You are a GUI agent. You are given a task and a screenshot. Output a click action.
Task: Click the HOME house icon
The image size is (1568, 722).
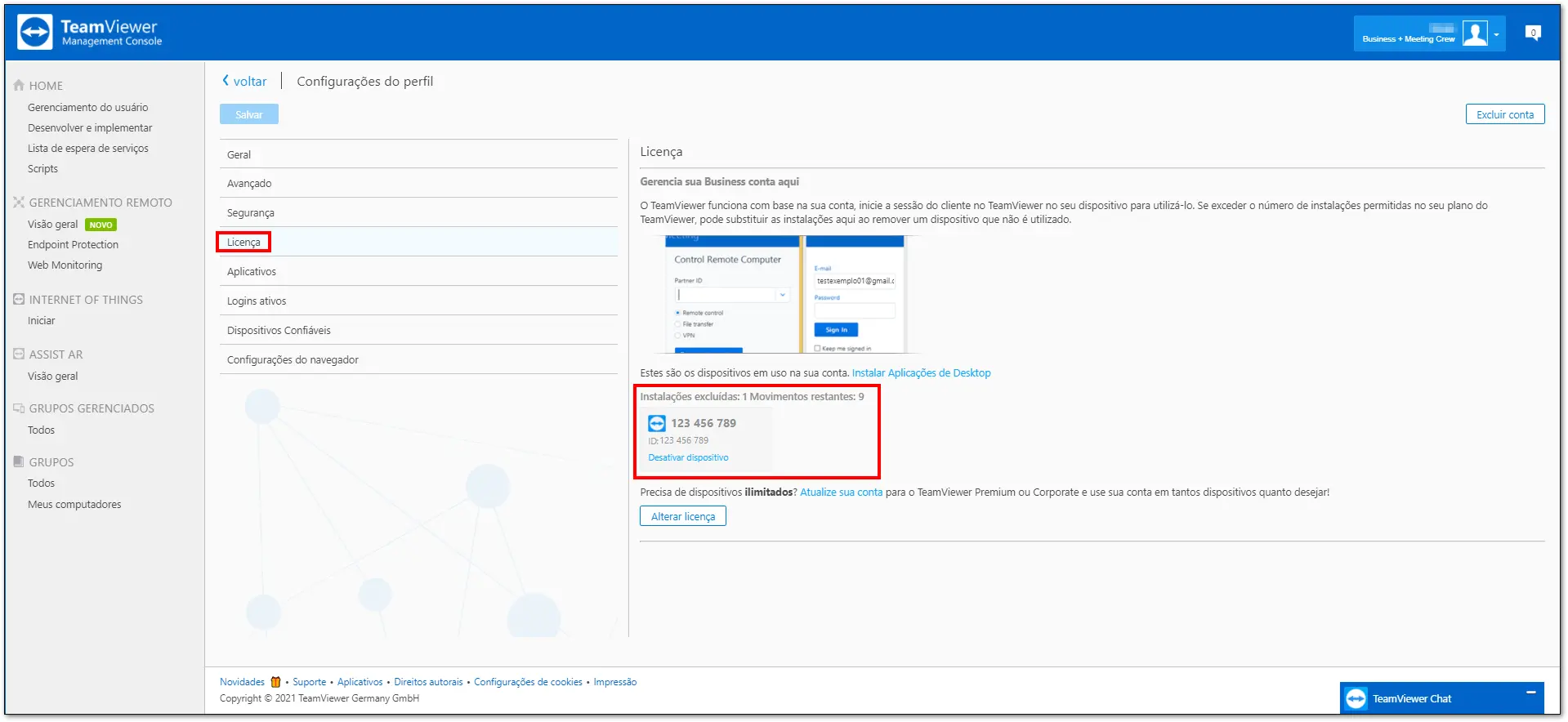point(19,85)
